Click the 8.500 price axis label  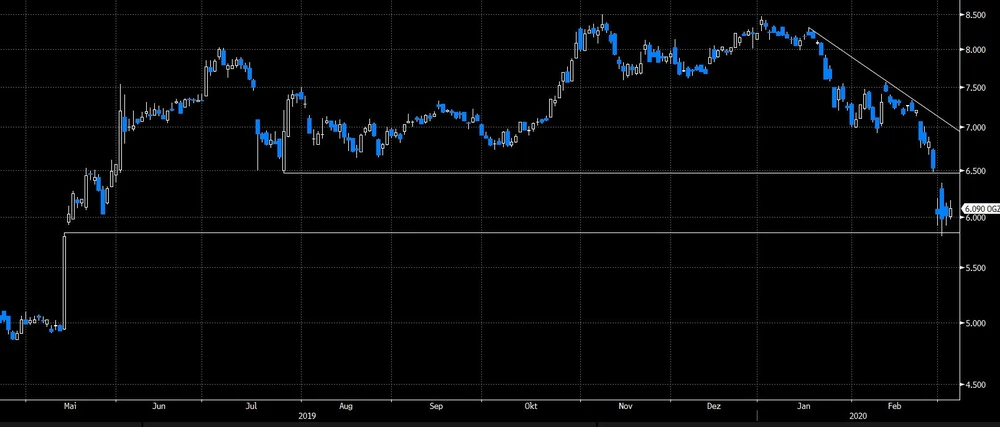click(x=976, y=15)
